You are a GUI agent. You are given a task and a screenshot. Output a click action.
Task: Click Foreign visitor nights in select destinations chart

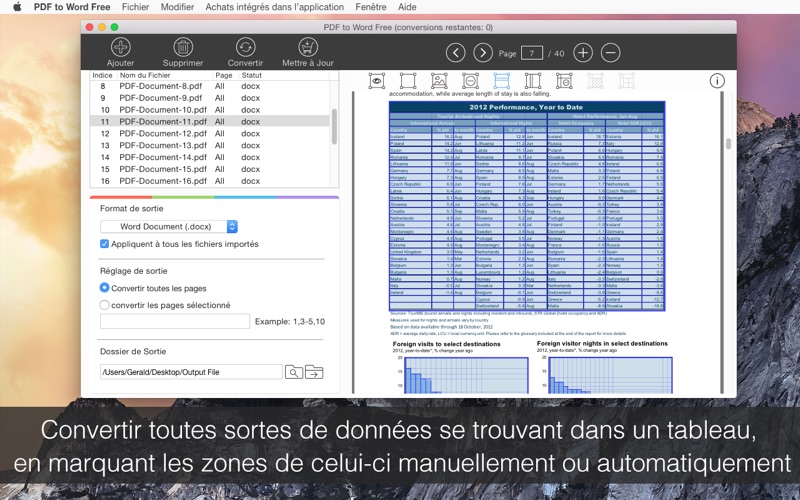(x=610, y=375)
